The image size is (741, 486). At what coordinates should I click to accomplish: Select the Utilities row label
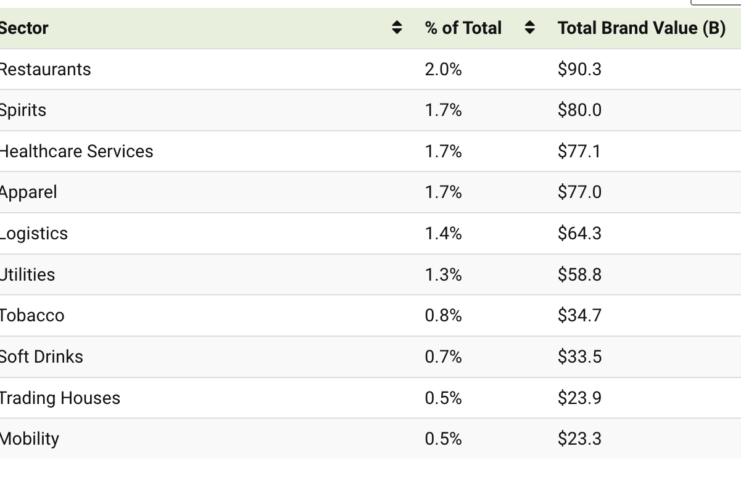coord(28,274)
